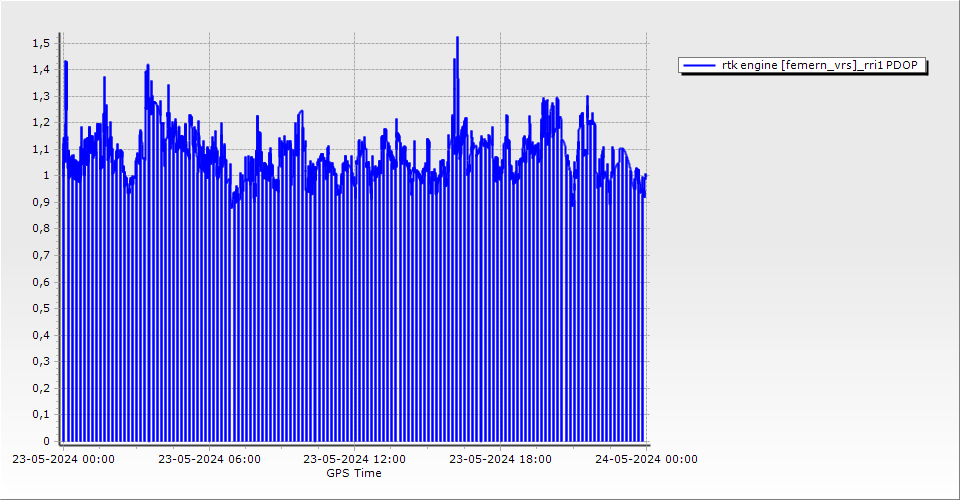Click the 0,3 value on Y axis
Screen dimensions: 960x500
click(x=40, y=361)
